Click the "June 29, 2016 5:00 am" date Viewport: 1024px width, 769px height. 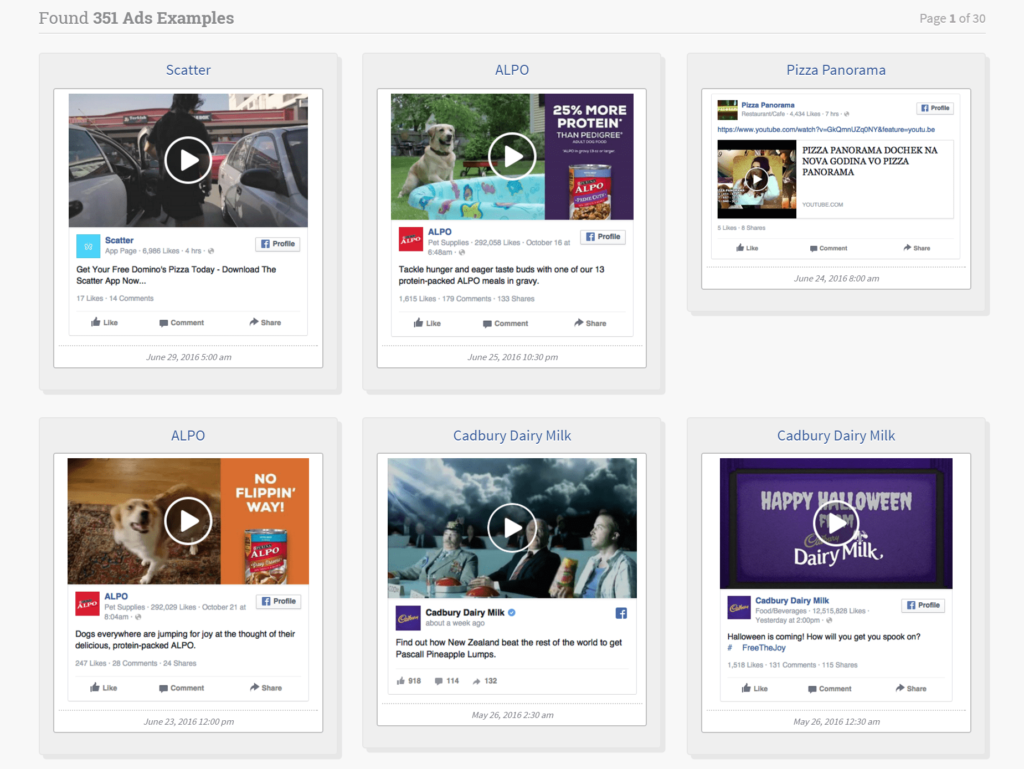(189, 357)
